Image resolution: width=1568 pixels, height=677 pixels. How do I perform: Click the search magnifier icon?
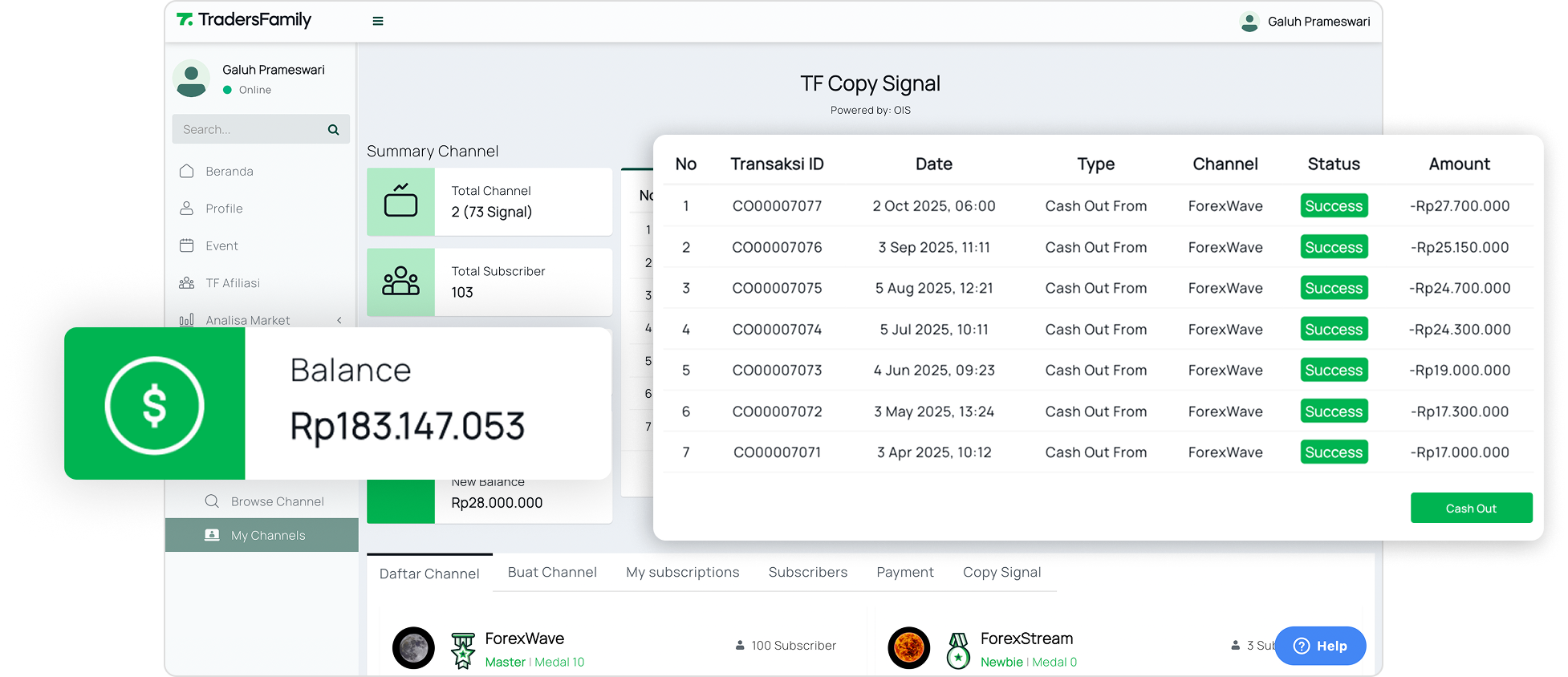coord(333,129)
